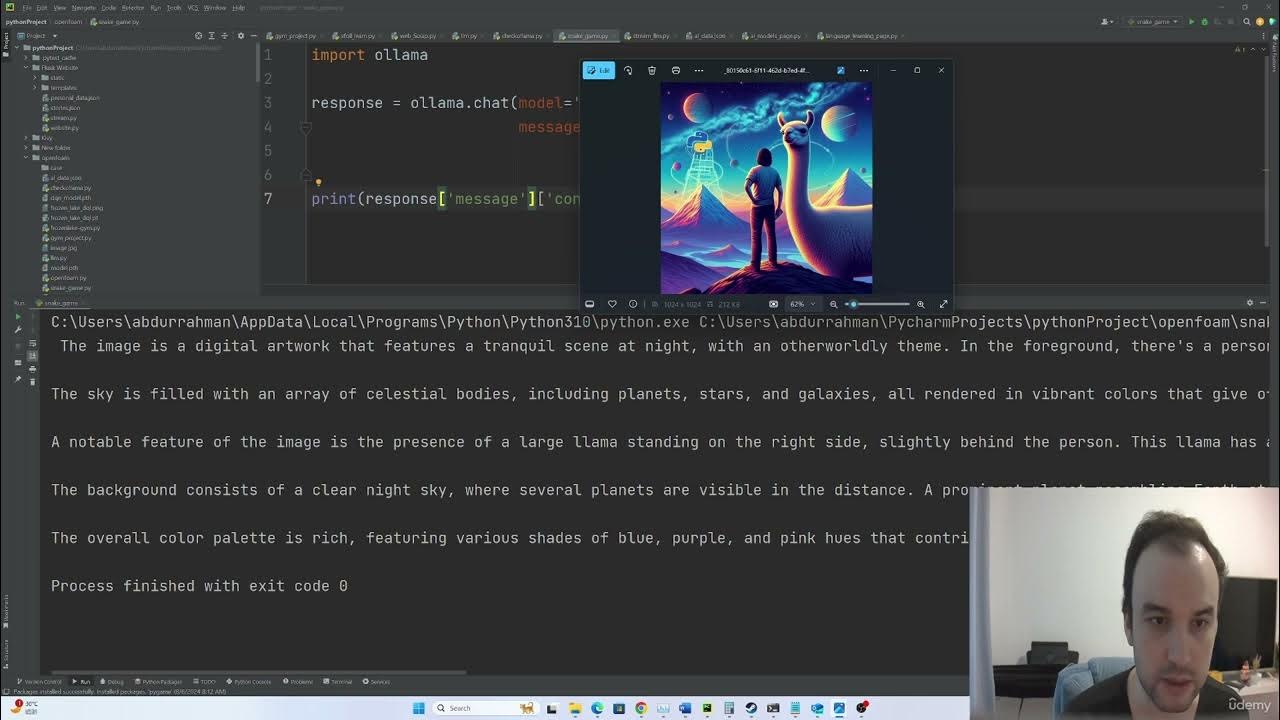Click the select opened file target icon

pyautogui.click(x=198, y=36)
